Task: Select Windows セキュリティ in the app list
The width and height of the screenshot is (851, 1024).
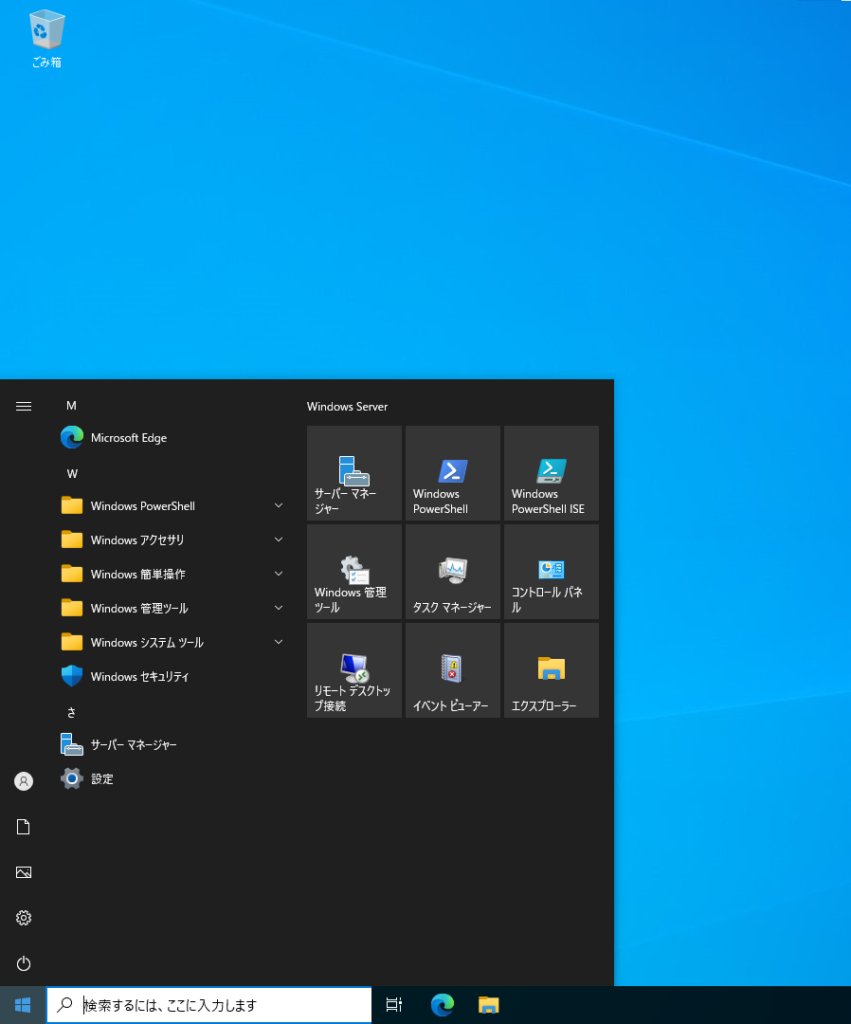Action: (x=139, y=677)
